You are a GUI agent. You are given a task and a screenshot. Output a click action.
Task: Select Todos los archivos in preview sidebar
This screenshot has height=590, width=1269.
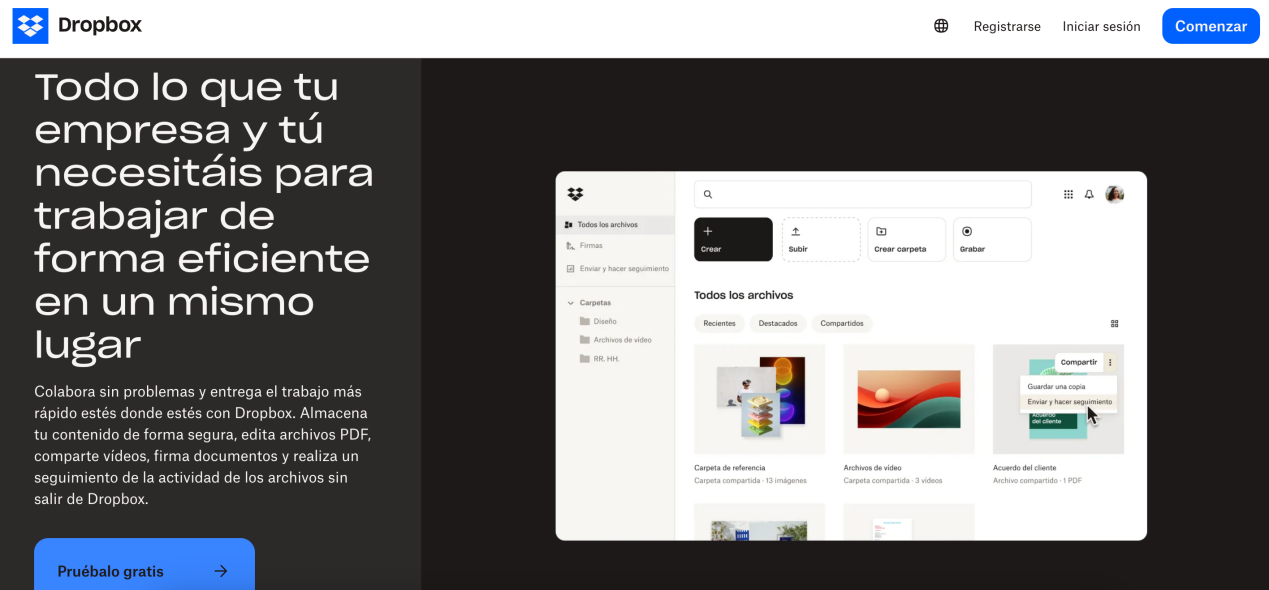point(615,224)
